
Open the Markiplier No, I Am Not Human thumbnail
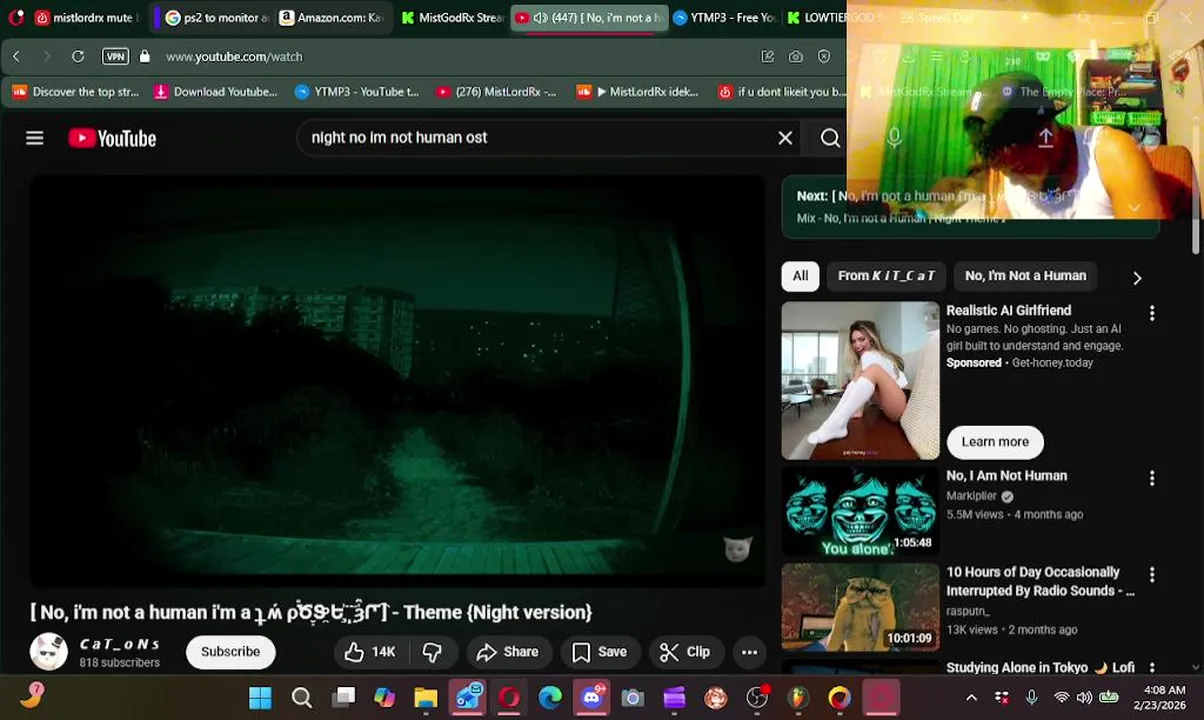coord(860,512)
